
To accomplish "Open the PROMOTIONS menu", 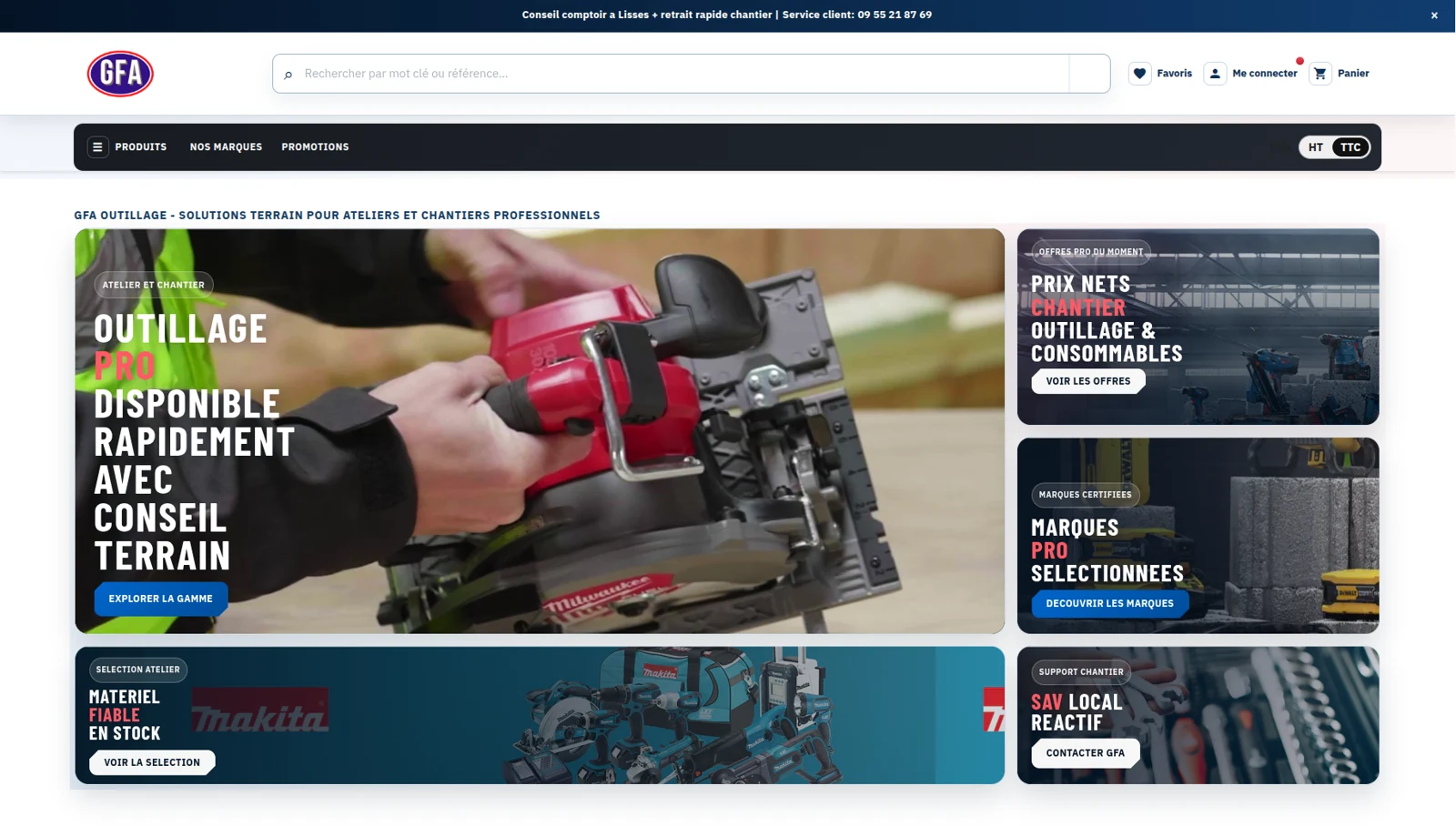I will 315,147.
